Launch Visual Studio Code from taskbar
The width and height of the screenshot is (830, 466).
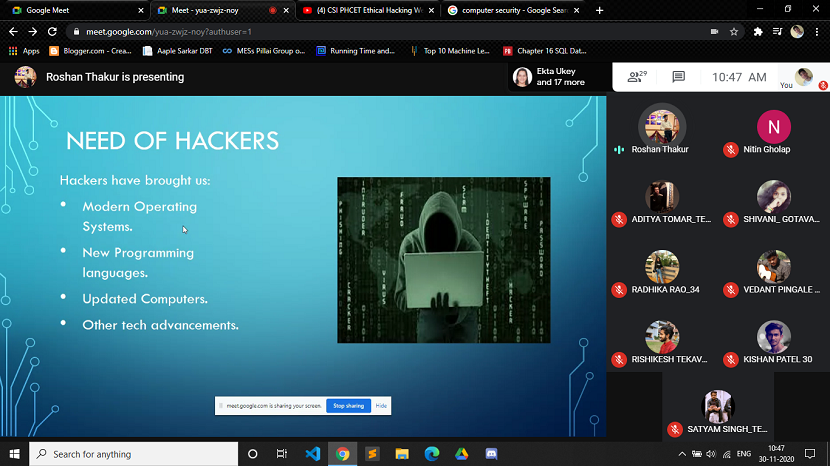pos(313,454)
